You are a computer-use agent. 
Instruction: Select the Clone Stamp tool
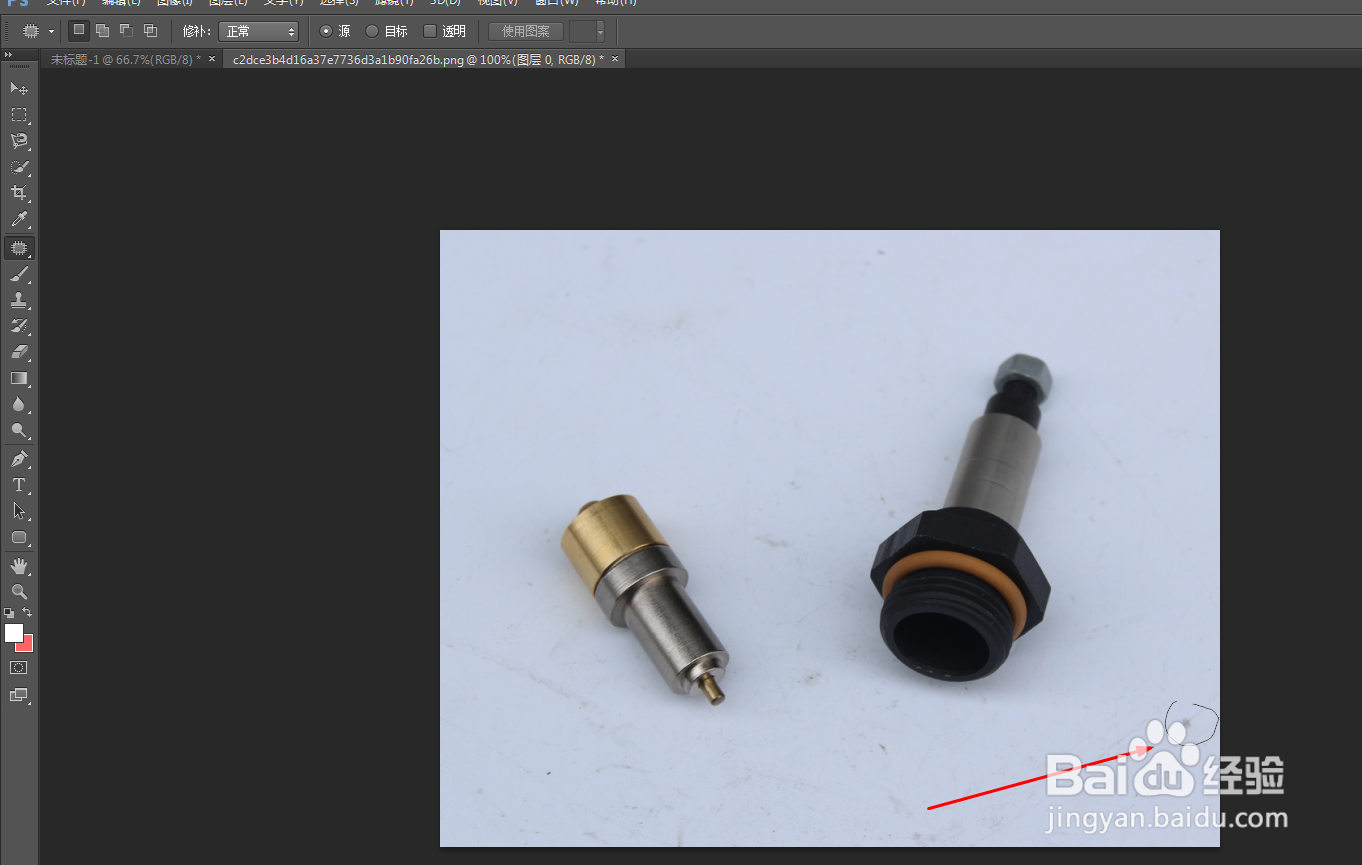tap(19, 300)
